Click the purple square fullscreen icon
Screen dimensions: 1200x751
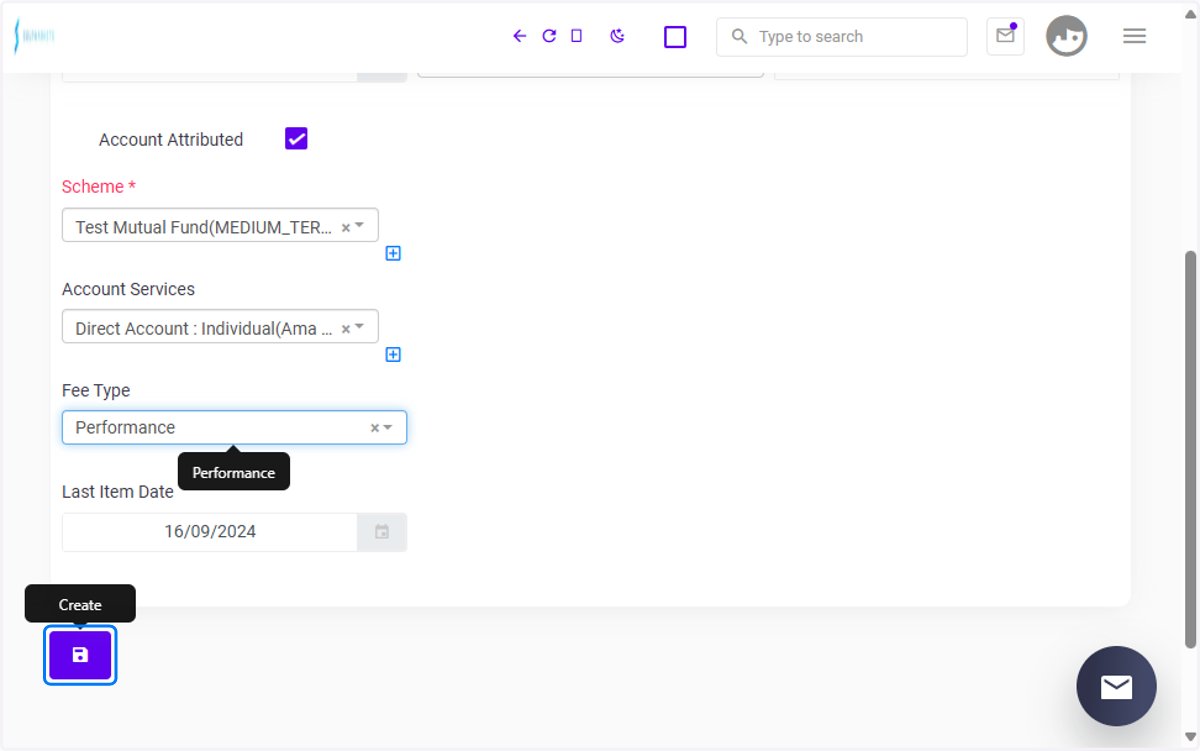[675, 37]
